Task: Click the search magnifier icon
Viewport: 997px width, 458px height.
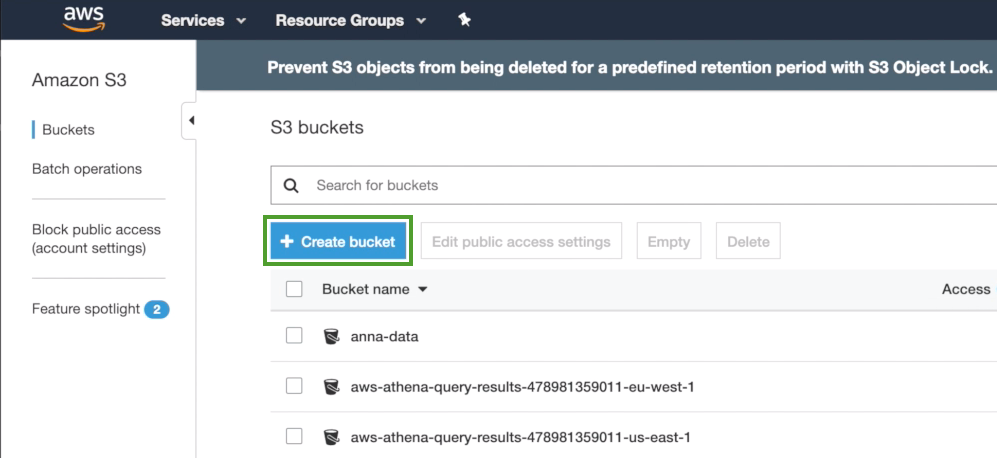Action: (291, 185)
